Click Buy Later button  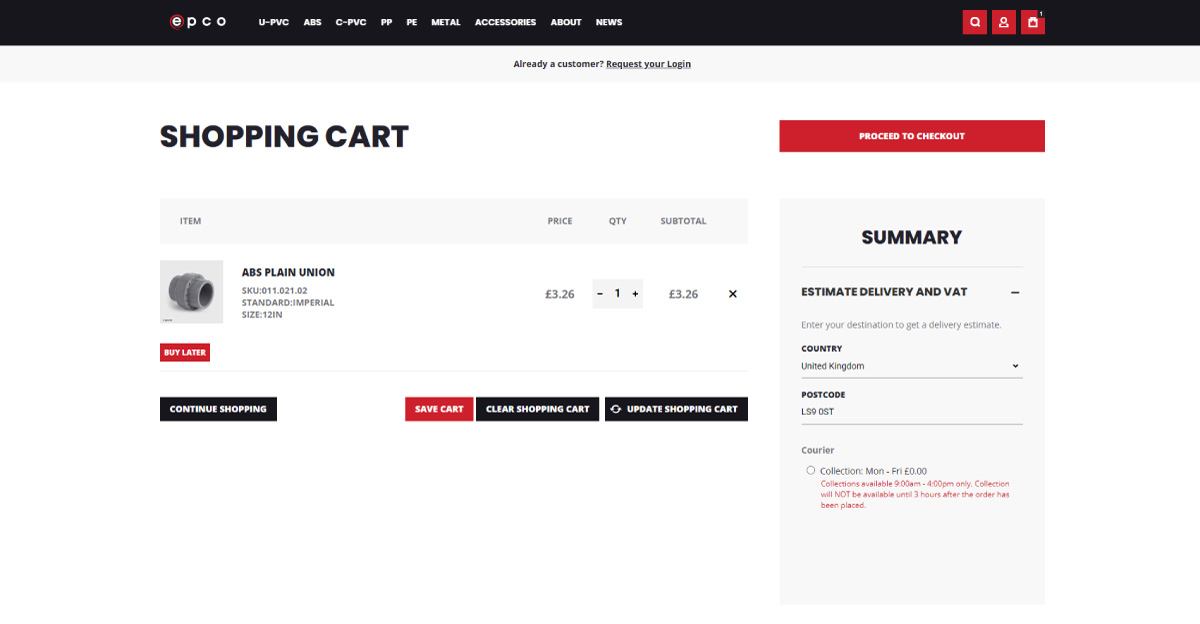point(185,353)
